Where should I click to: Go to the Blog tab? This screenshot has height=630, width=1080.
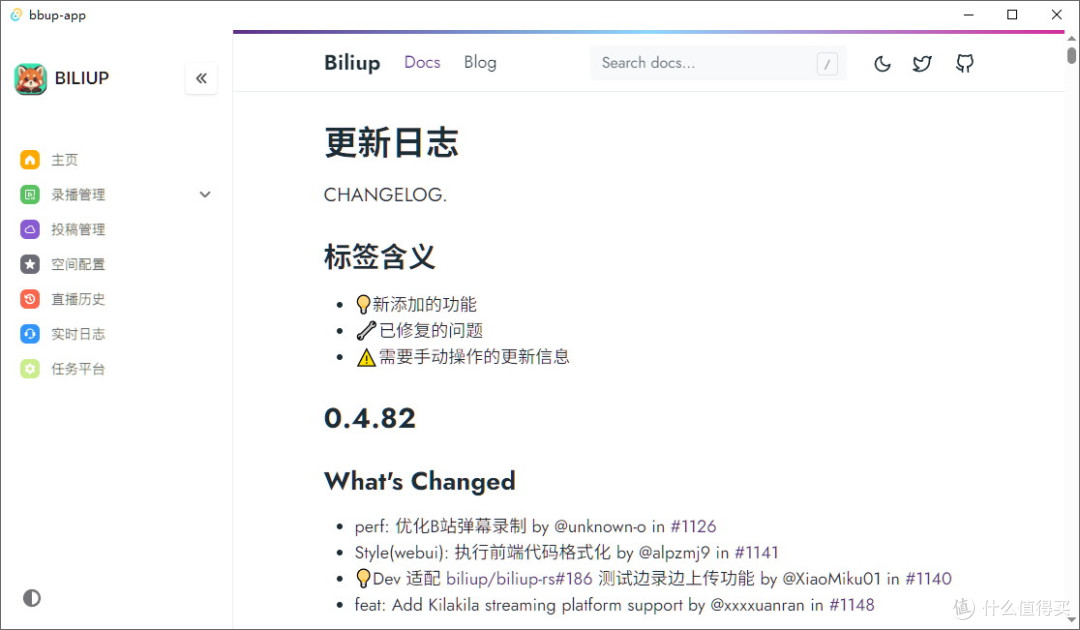pos(480,63)
